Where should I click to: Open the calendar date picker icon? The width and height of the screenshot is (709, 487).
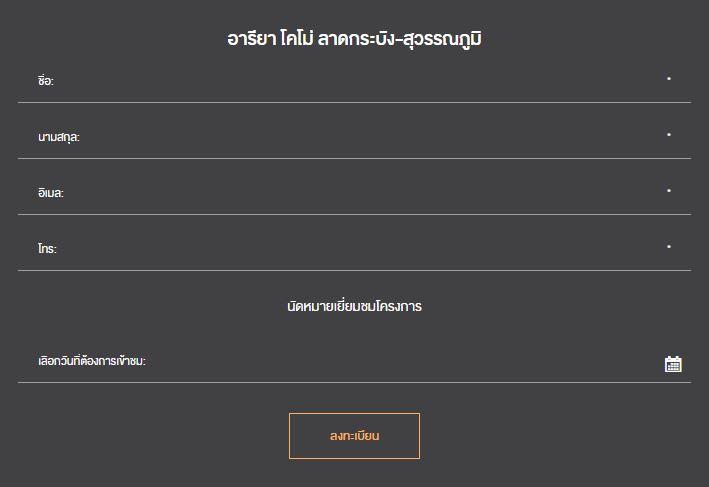(673, 364)
